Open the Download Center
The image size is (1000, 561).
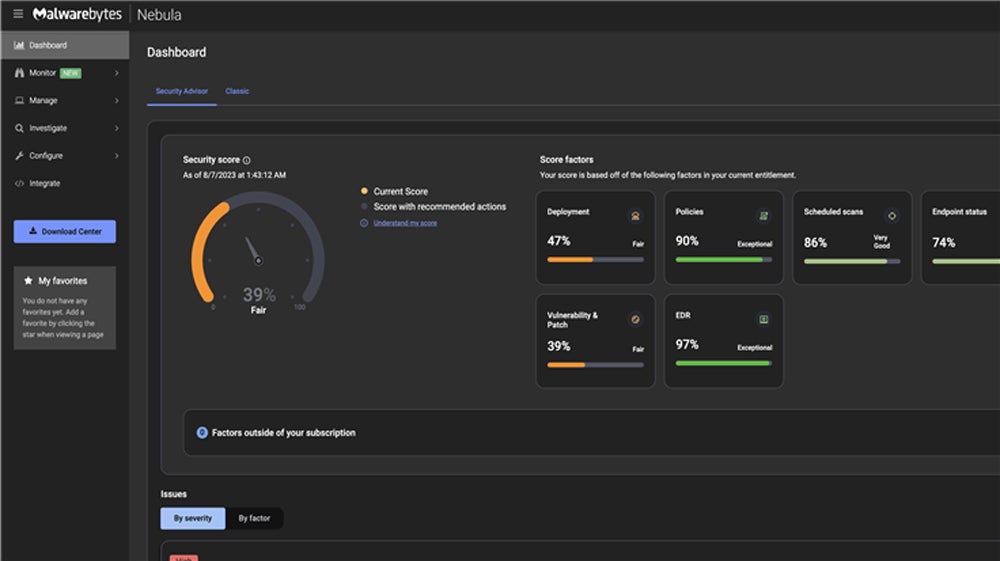tap(65, 231)
